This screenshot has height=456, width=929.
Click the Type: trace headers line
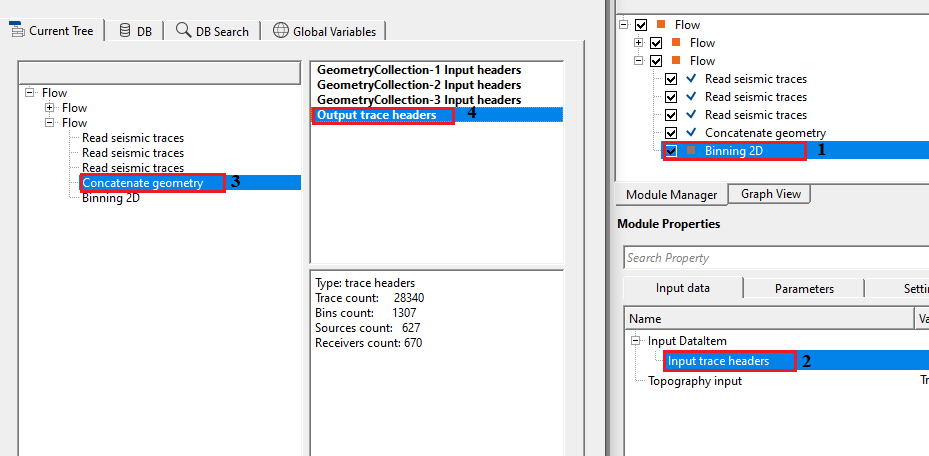pyautogui.click(x=365, y=283)
